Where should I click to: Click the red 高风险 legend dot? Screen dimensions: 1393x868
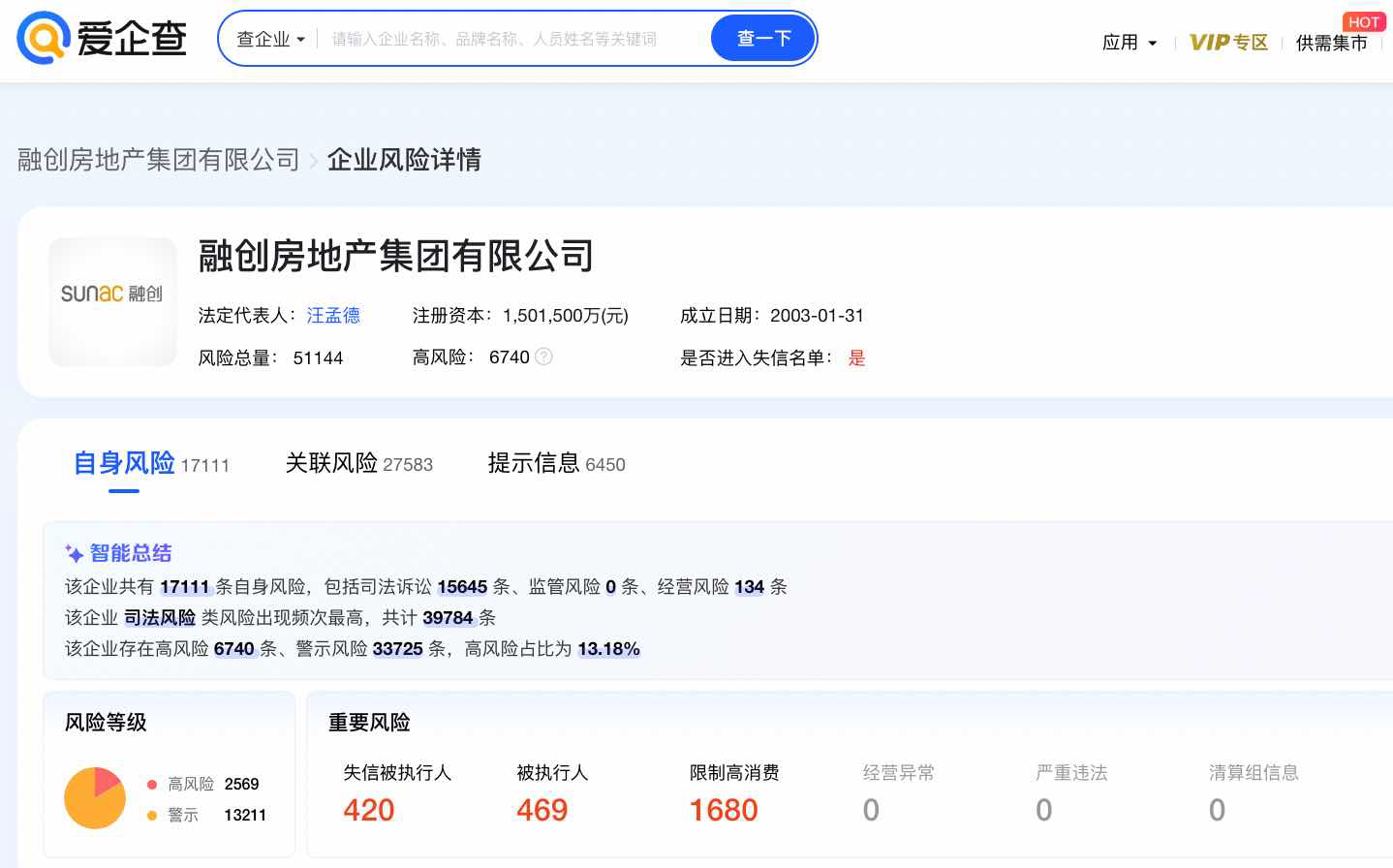click(x=150, y=784)
